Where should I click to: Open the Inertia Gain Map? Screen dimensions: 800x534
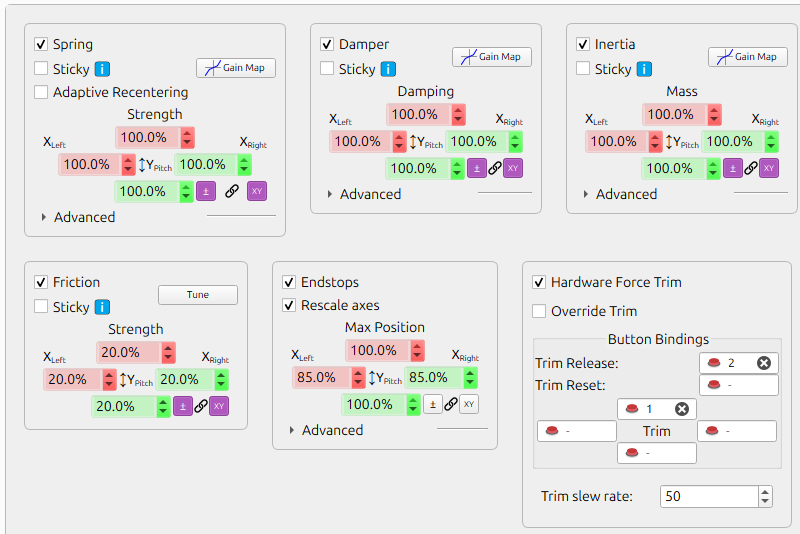748,57
